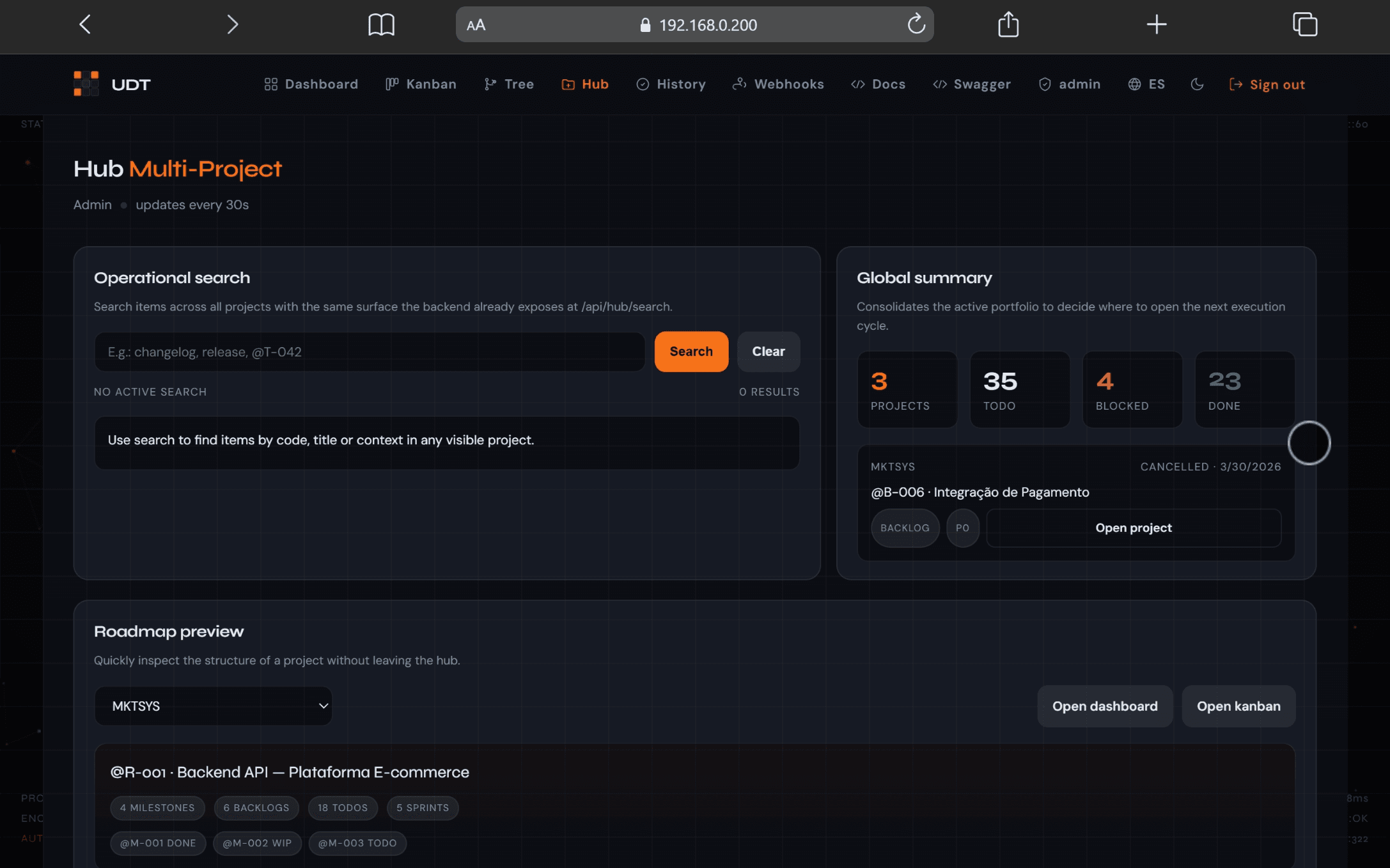Toggle dark mode moon icon

point(1197,84)
